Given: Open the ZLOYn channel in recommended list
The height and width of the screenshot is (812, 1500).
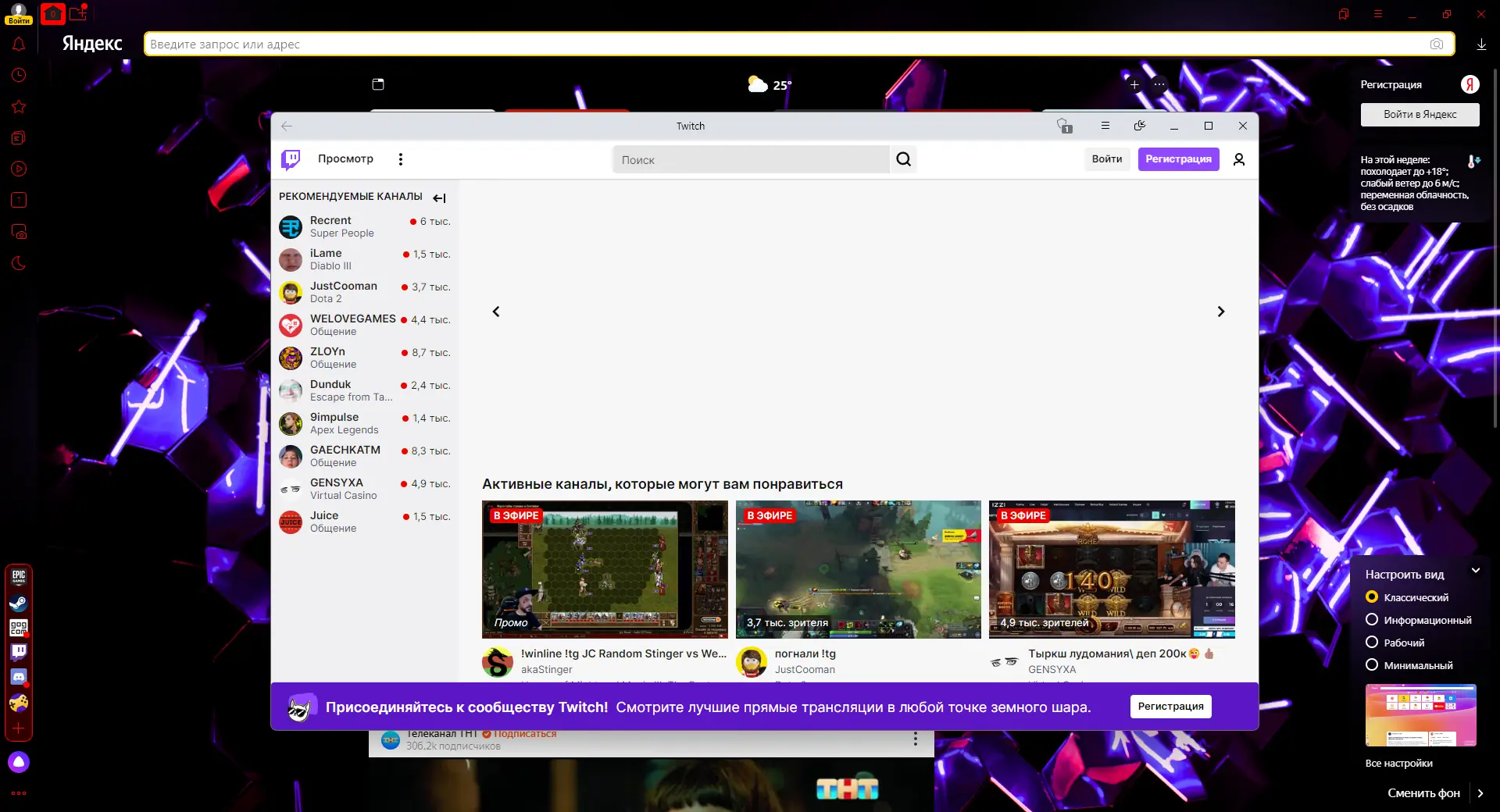Looking at the screenshot, I should (365, 358).
